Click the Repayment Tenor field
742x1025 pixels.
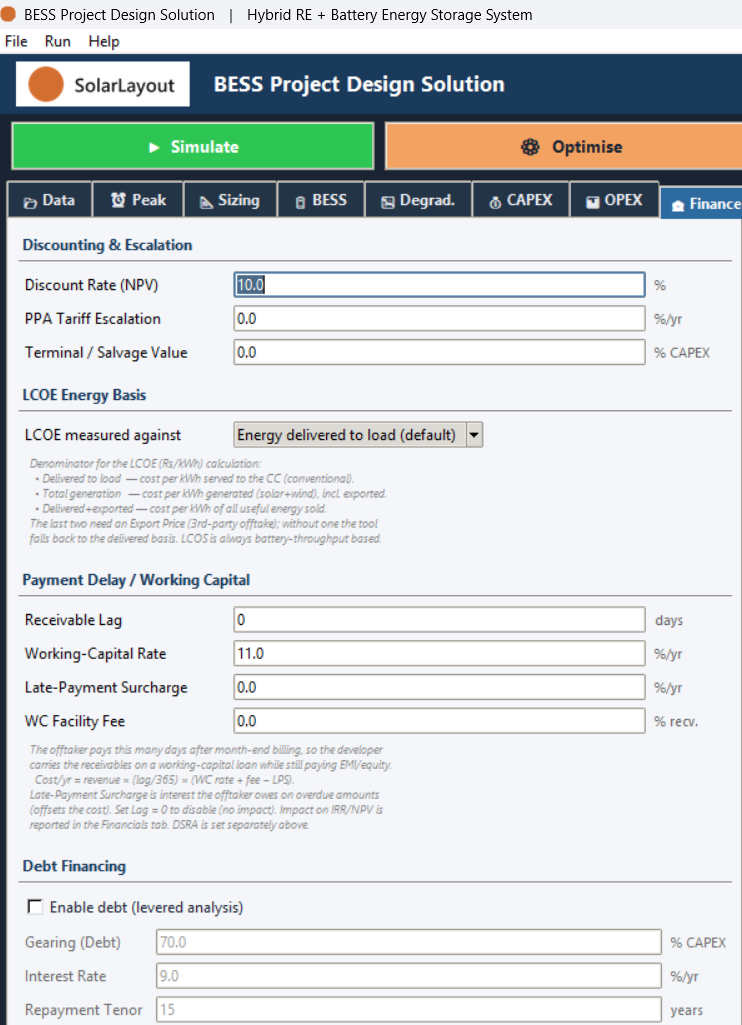point(409,1010)
